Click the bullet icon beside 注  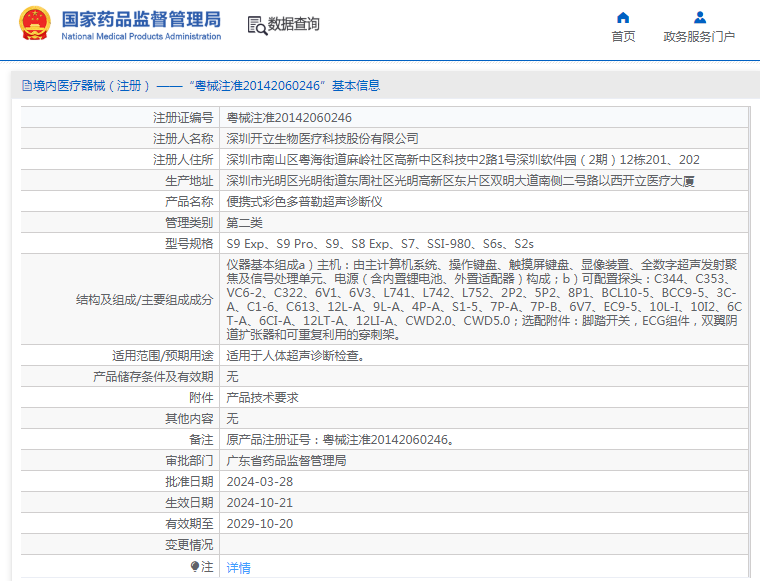pos(195,566)
